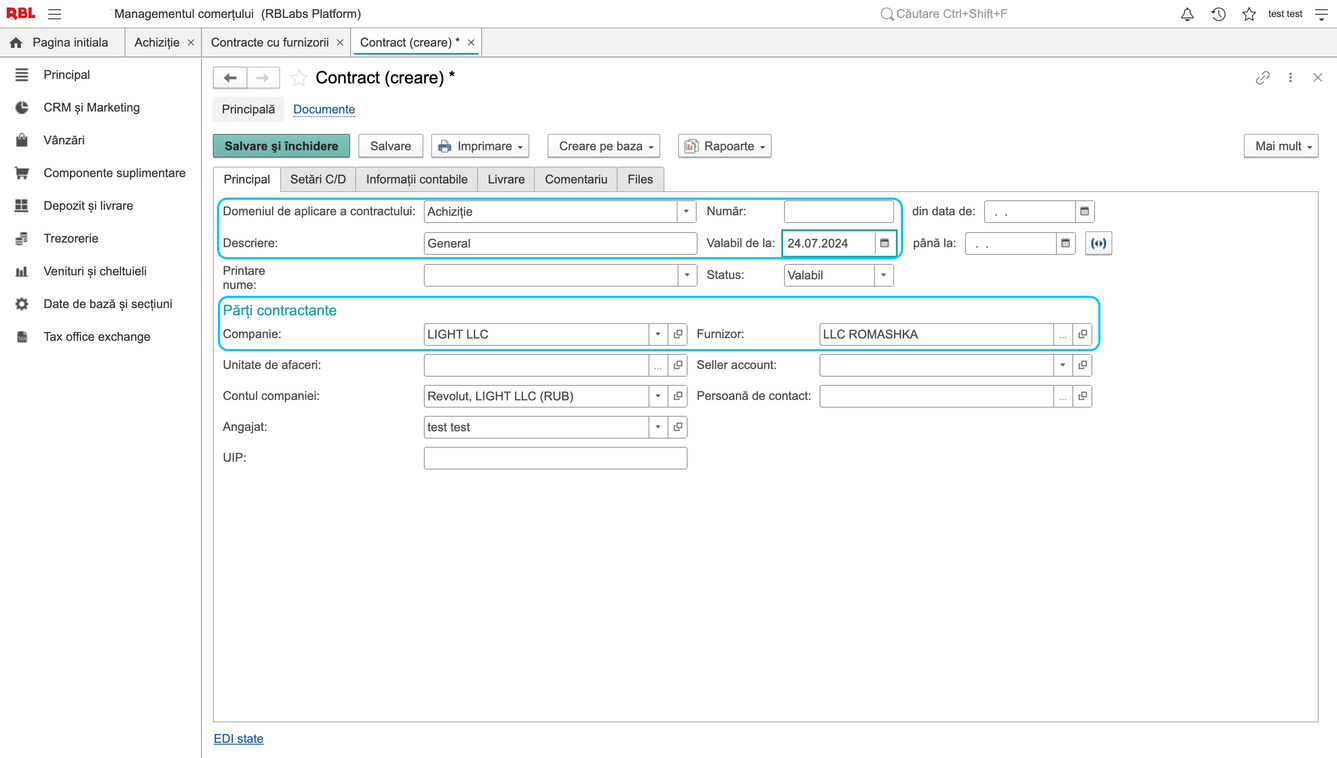1337x758 pixels.
Task: Expand Printare nume dropdown
Action: click(x=686, y=275)
